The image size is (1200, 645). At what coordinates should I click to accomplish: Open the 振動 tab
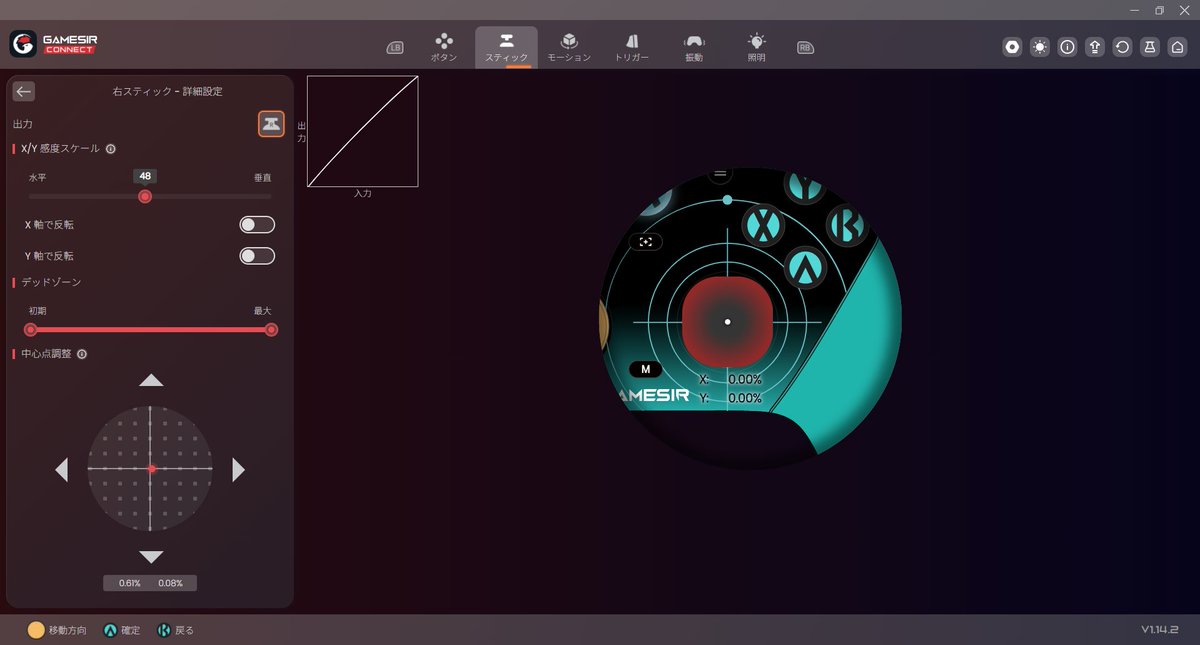pos(693,48)
